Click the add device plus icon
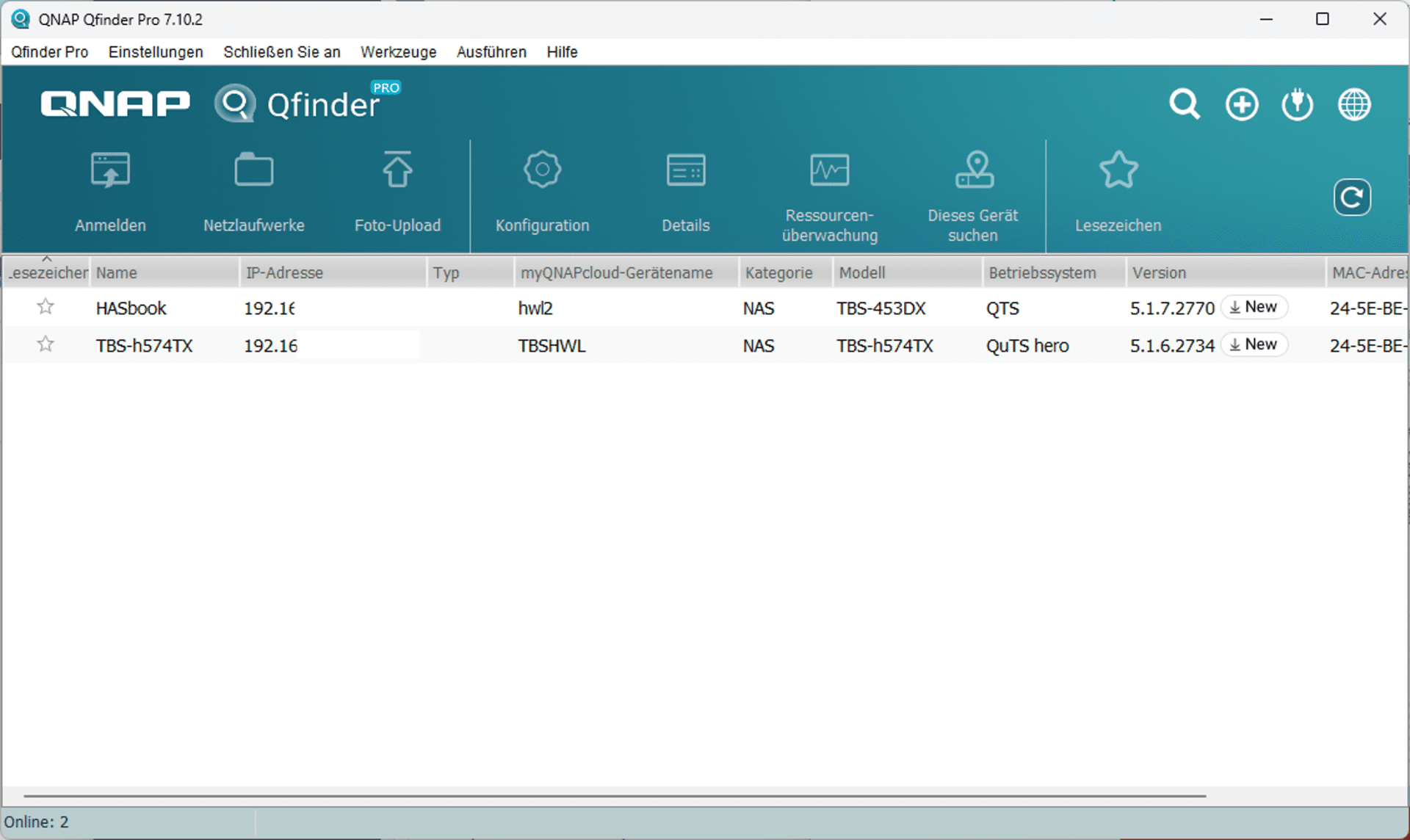 point(1241,104)
